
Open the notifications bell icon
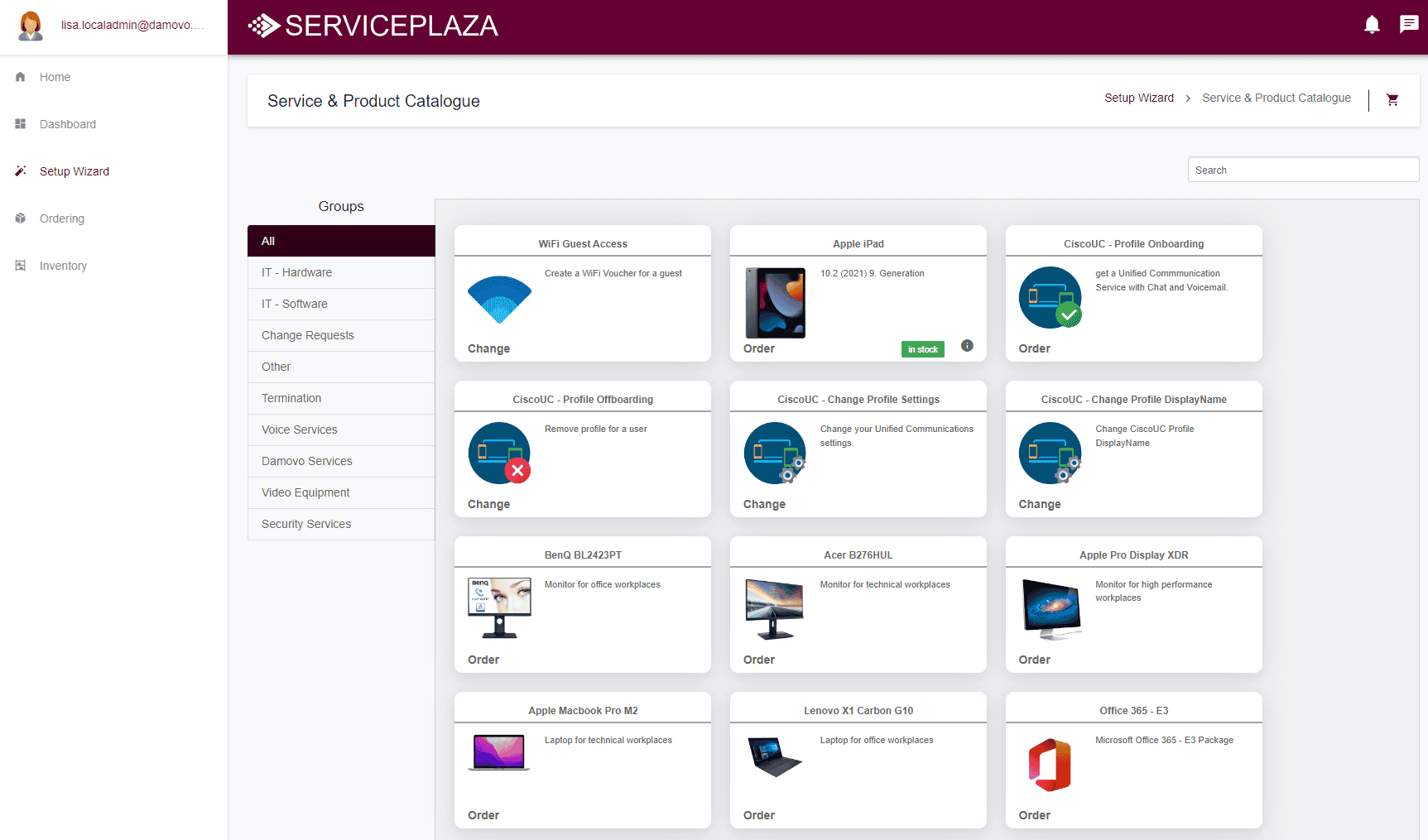1372,25
